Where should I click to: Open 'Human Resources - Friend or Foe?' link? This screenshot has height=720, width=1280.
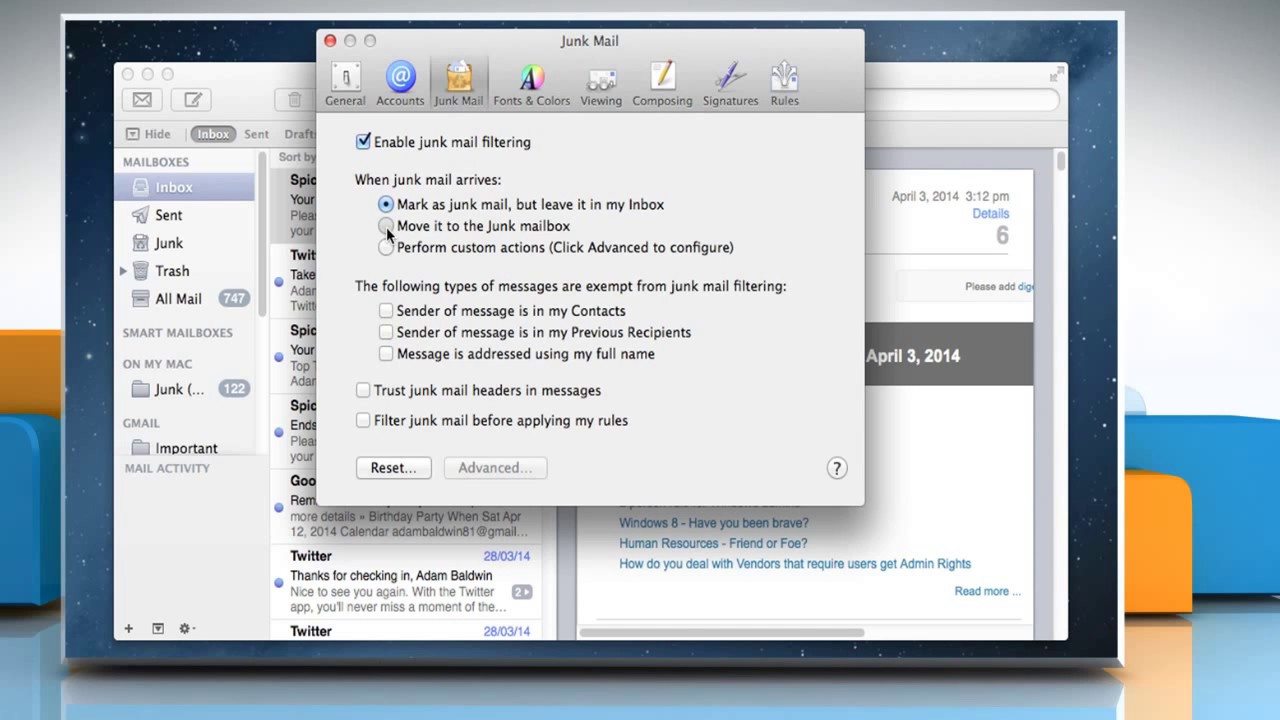tap(713, 543)
